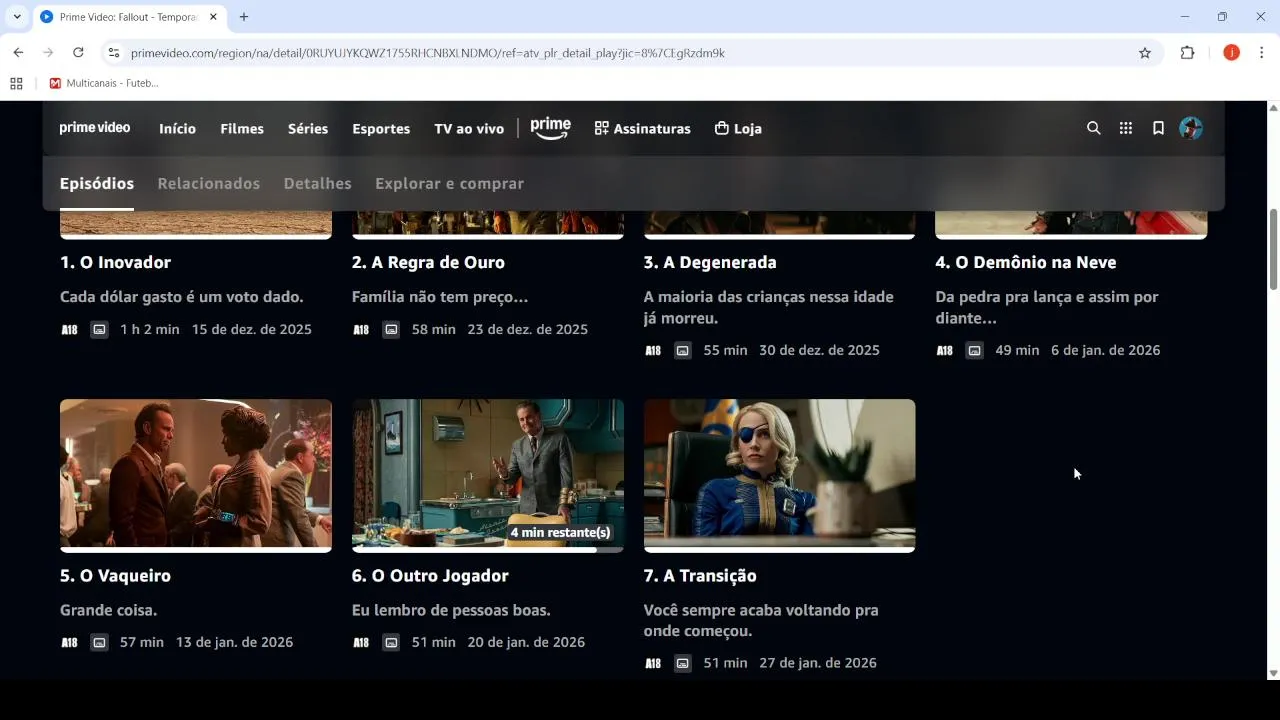
Task: Click the address bar URL field
Action: (630, 53)
